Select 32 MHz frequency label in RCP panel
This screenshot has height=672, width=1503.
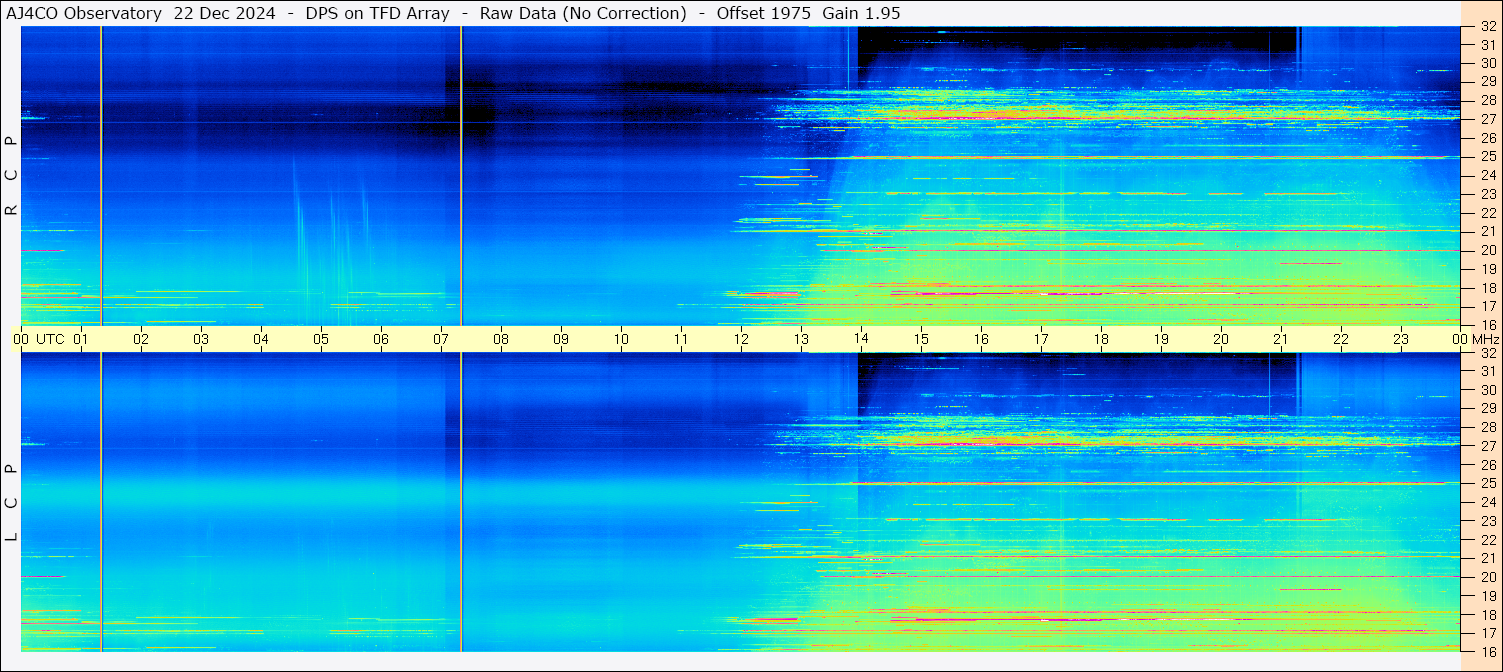[1487, 26]
